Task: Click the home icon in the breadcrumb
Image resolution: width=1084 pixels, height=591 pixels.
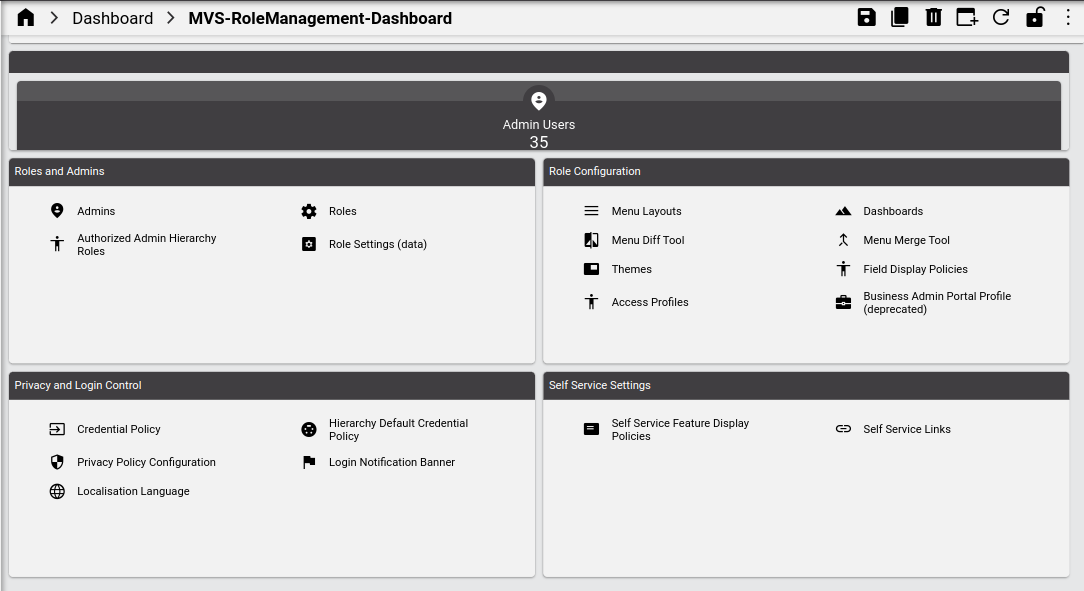Action: pyautogui.click(x=25, y=17)
